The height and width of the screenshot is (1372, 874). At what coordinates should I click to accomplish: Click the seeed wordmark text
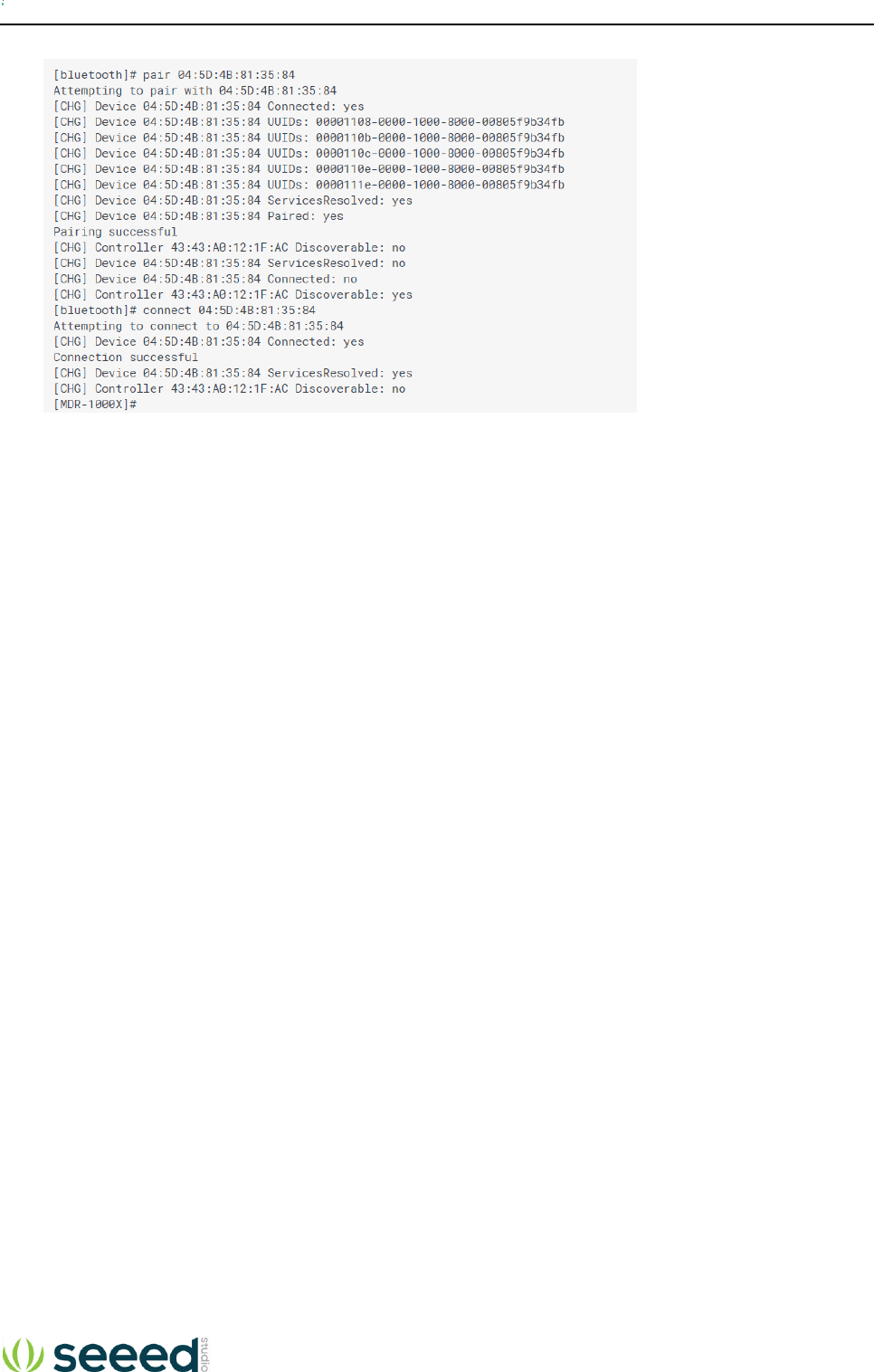(126, 1354)
